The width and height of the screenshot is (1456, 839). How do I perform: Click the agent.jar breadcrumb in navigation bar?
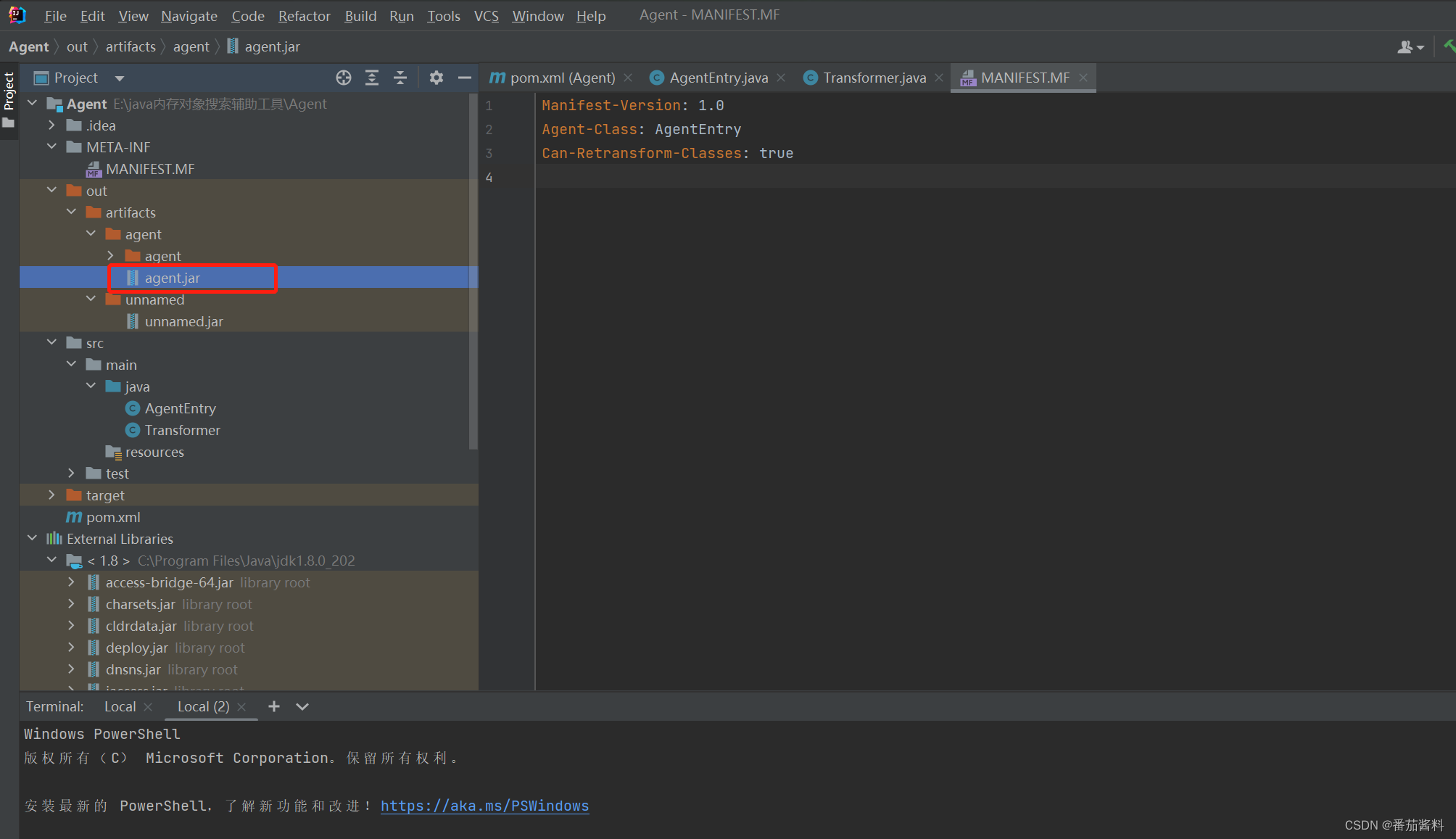point(264,47)
